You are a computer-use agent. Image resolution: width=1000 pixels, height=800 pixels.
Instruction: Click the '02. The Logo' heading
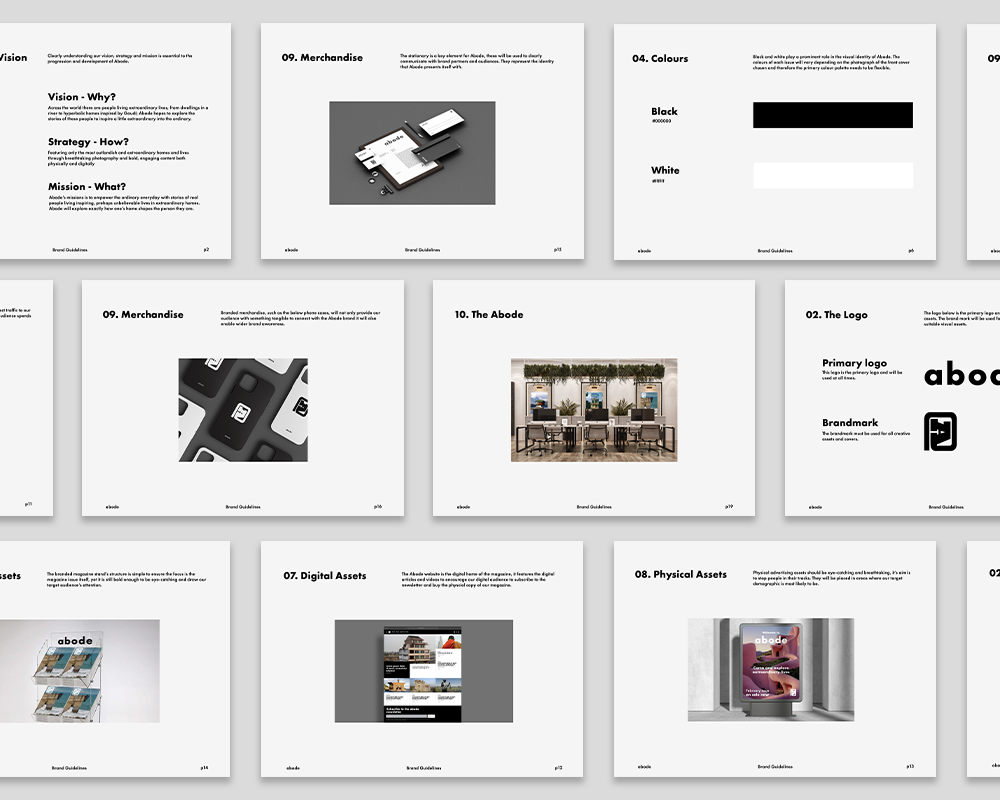click(x=836, y=315)
